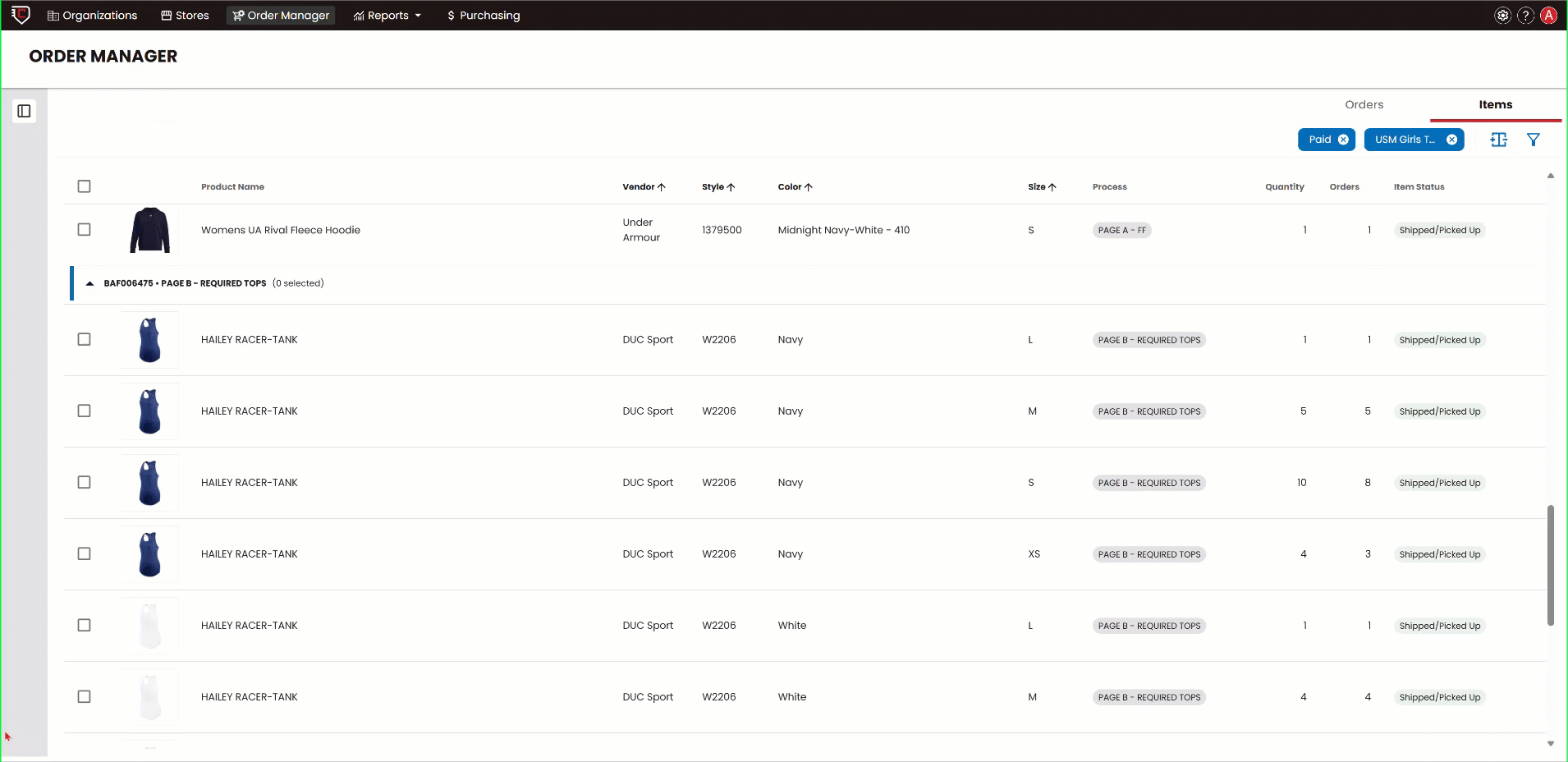Switch to the Orders tab
This screenshot has height=762, width=1568.
[x=1364, y=104]
